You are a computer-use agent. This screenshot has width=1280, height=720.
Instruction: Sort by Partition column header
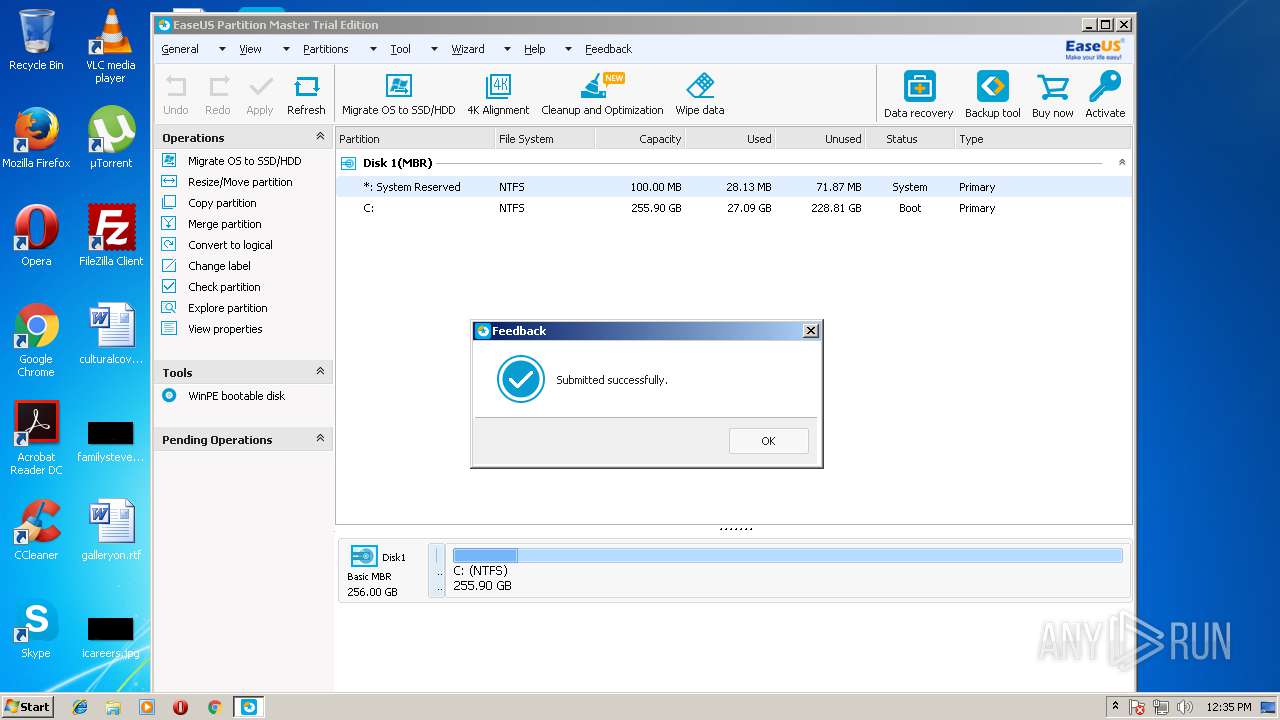pyautogui.click(x=415, y=139)
